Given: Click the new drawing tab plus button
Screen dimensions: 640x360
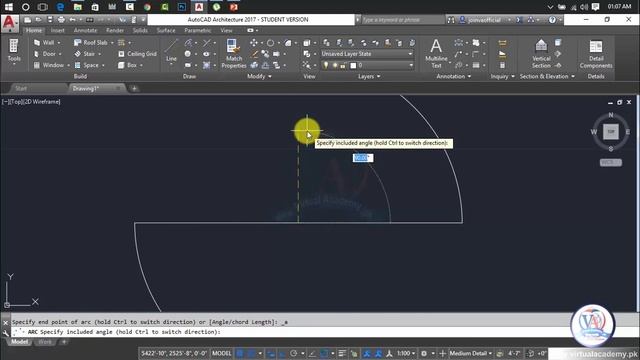Looking at the screenshot, I should point(134,89).
